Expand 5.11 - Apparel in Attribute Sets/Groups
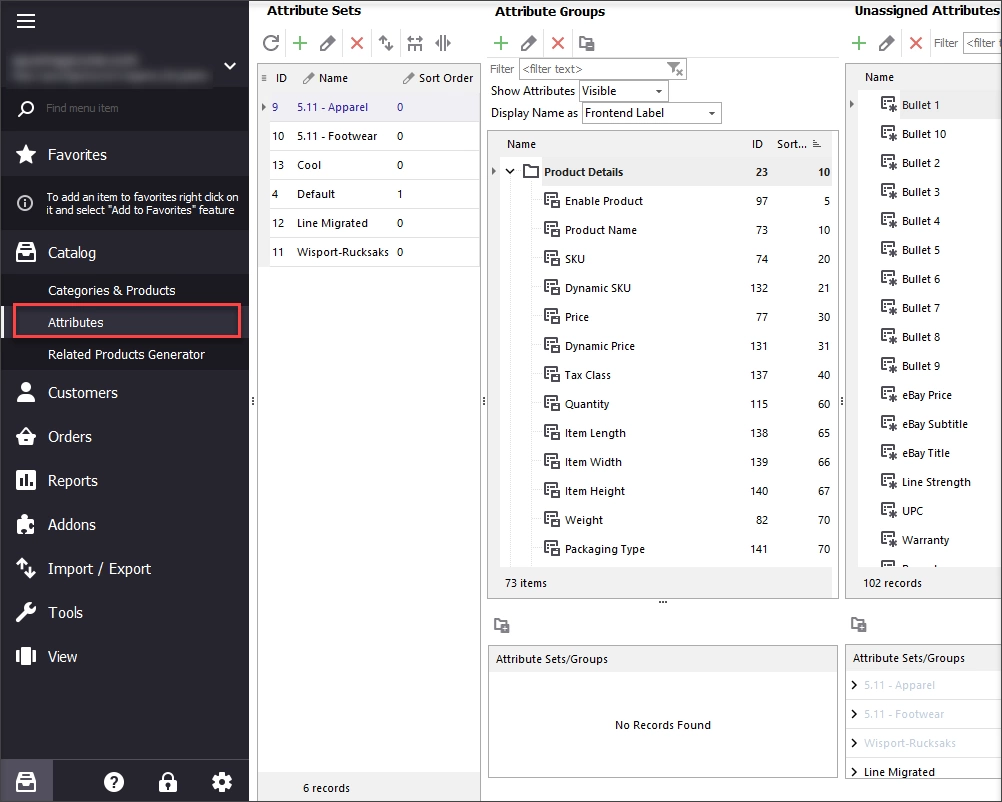 pyautogui.click(x=854, y=685)
